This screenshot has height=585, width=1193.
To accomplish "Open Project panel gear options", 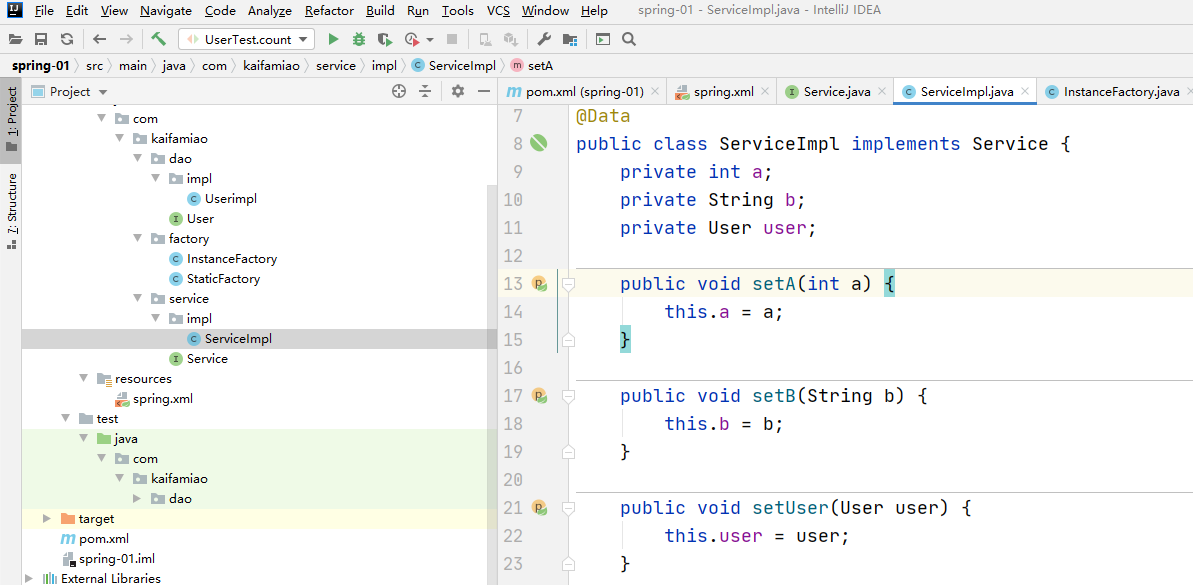I will click(457, 91).
